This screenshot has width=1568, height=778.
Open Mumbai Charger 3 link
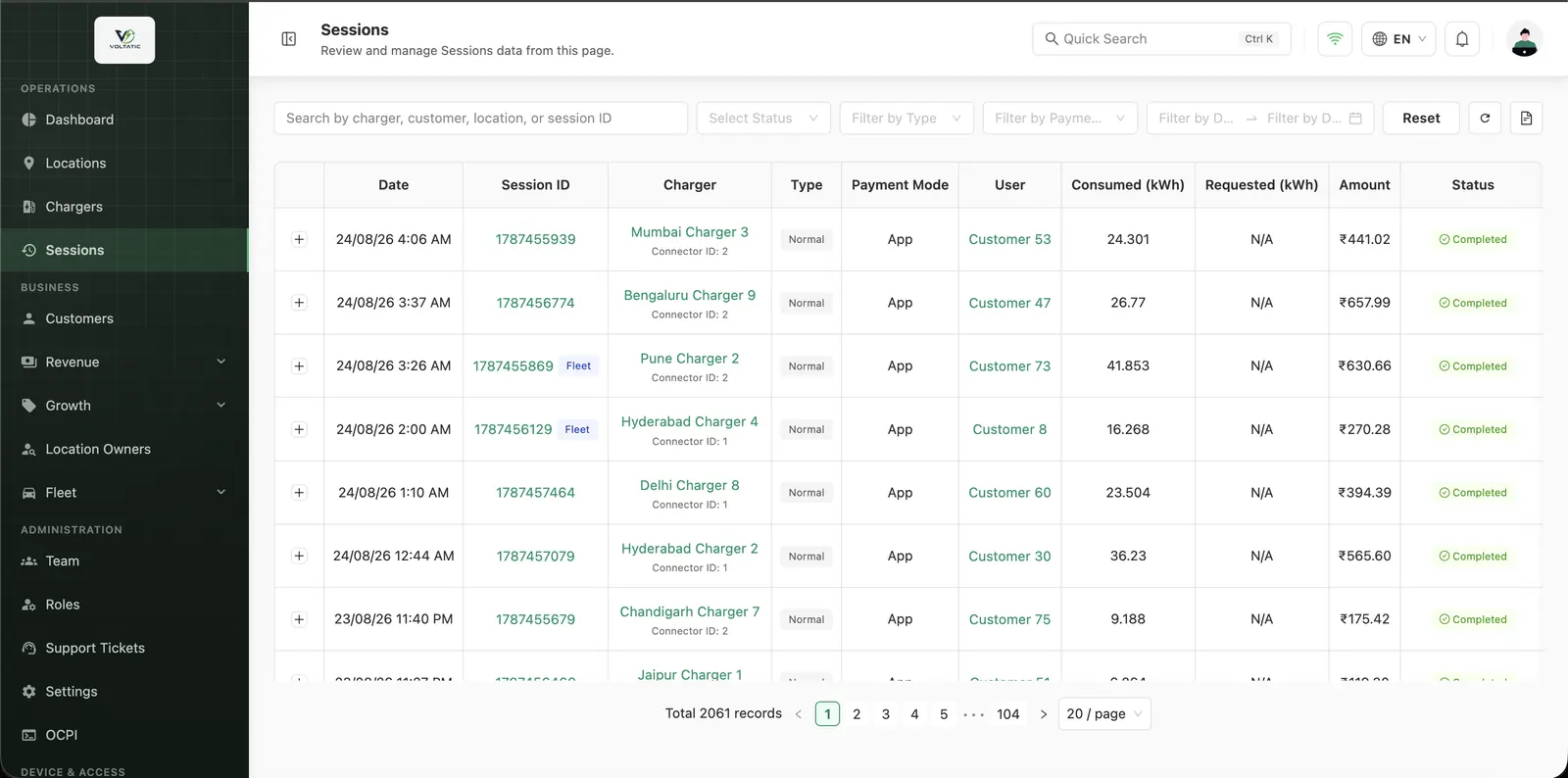(690, 232)
